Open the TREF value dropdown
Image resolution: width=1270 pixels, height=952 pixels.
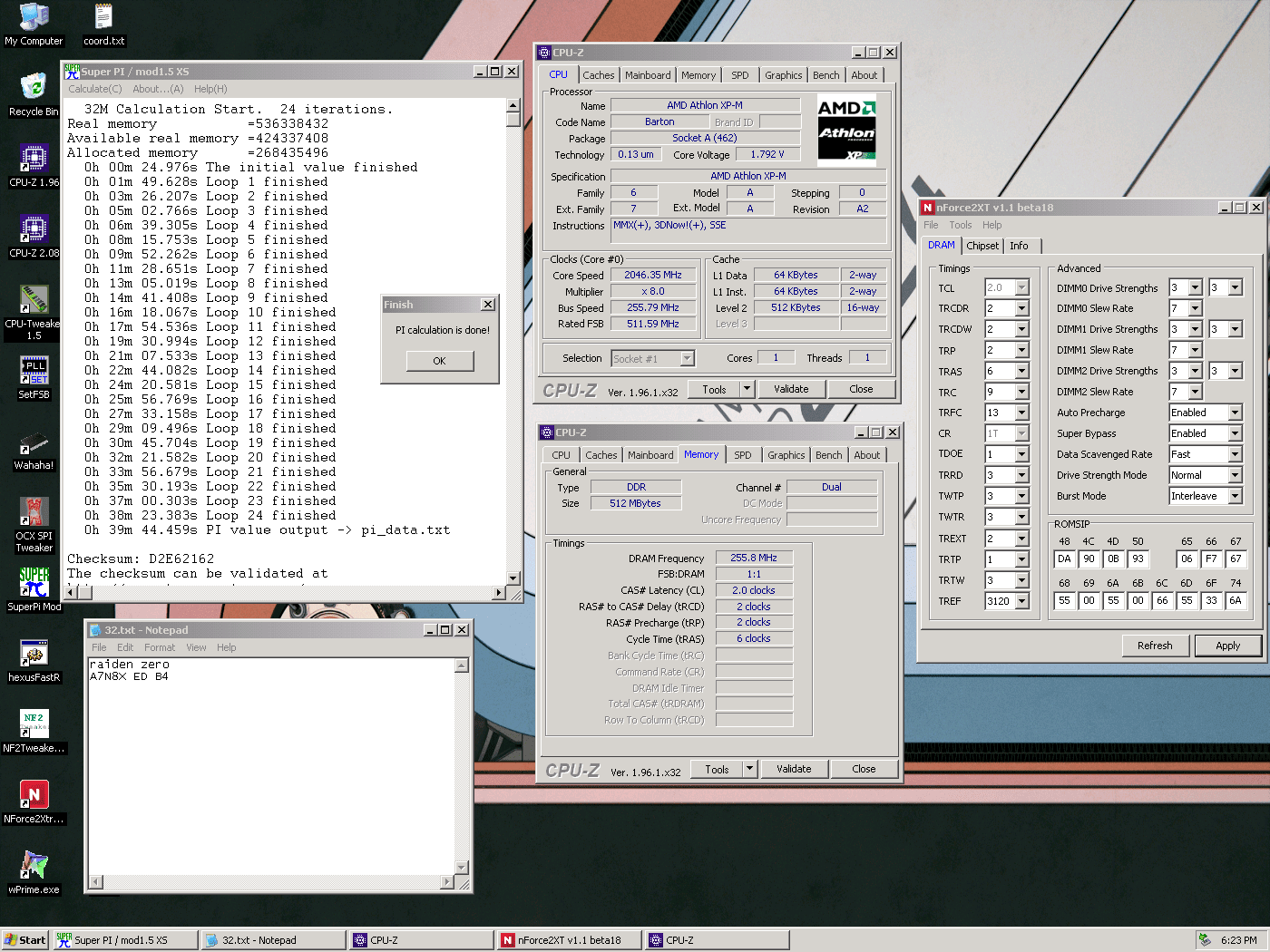click(1022, 601)
